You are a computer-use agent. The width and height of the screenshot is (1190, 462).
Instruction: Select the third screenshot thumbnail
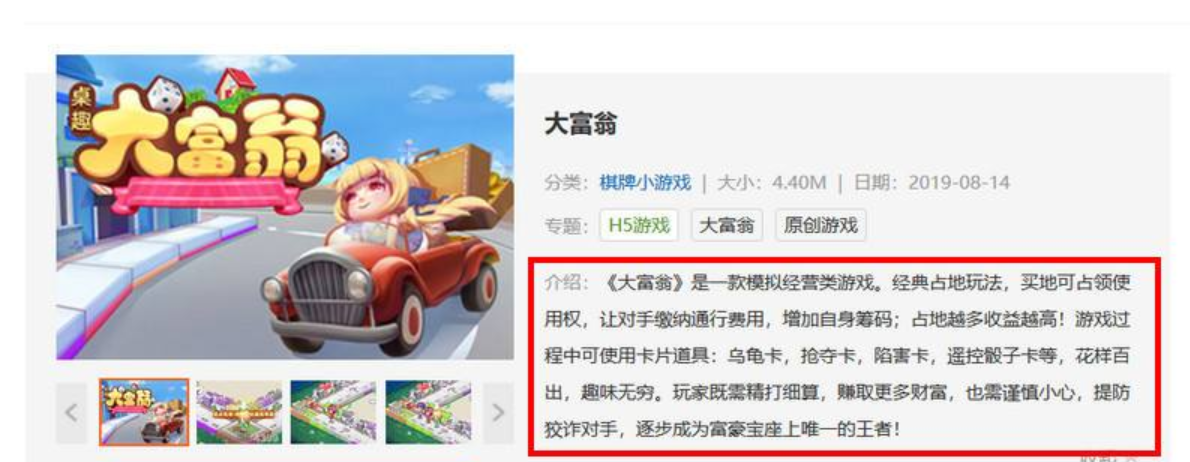click(x=333, y=413)
